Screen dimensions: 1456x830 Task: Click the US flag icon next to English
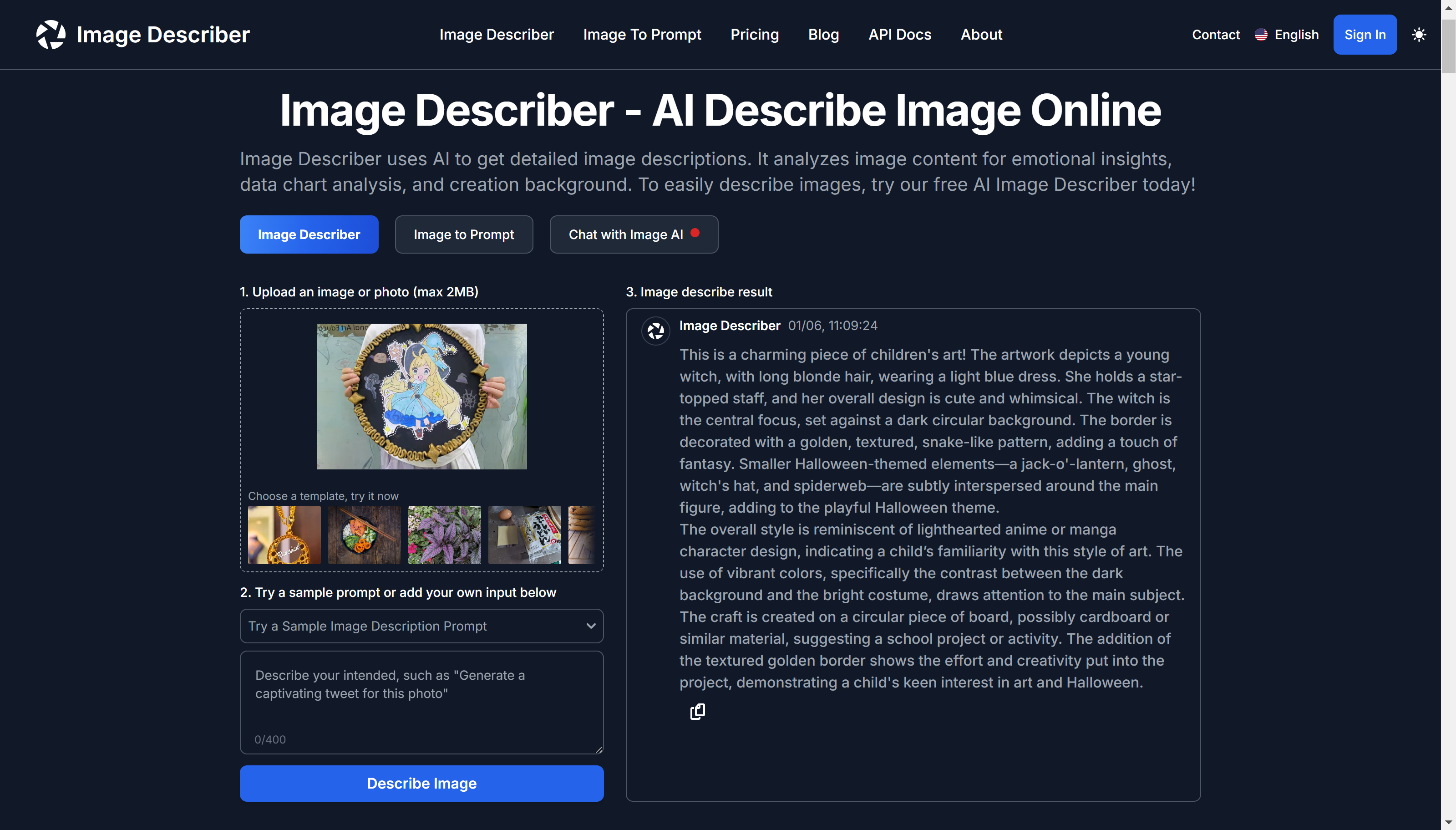click(1261, 34)
